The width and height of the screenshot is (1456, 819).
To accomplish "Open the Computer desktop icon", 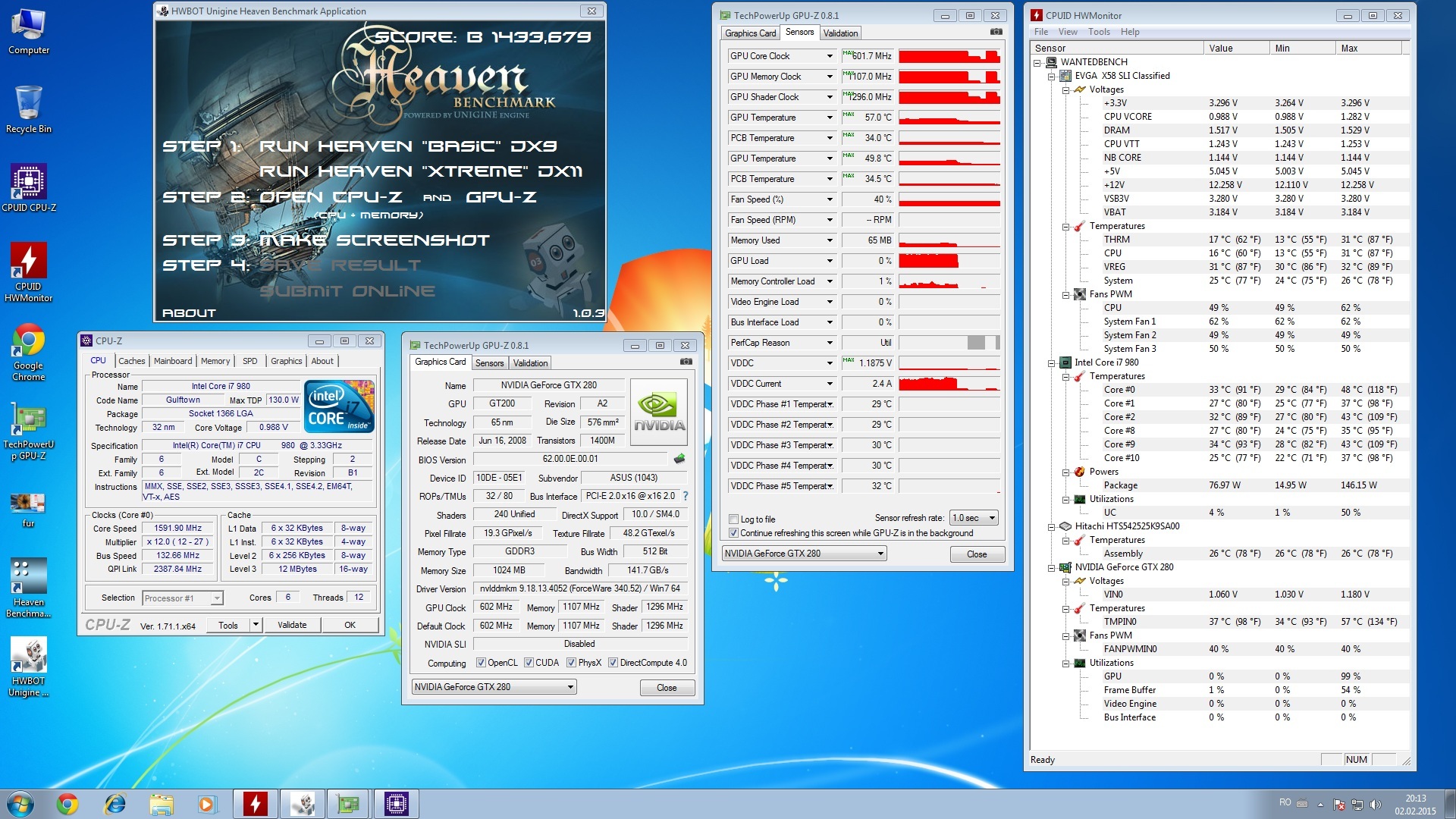I will [29, 32].
